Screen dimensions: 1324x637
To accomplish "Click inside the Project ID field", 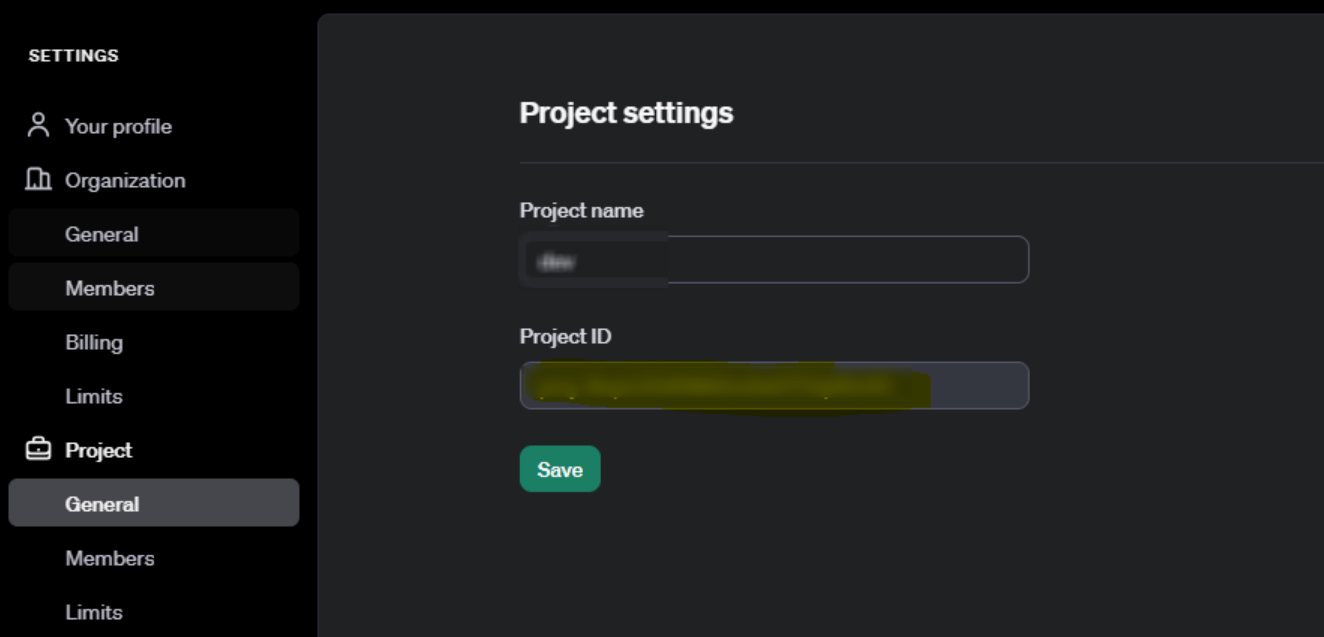I will [774, 385].
